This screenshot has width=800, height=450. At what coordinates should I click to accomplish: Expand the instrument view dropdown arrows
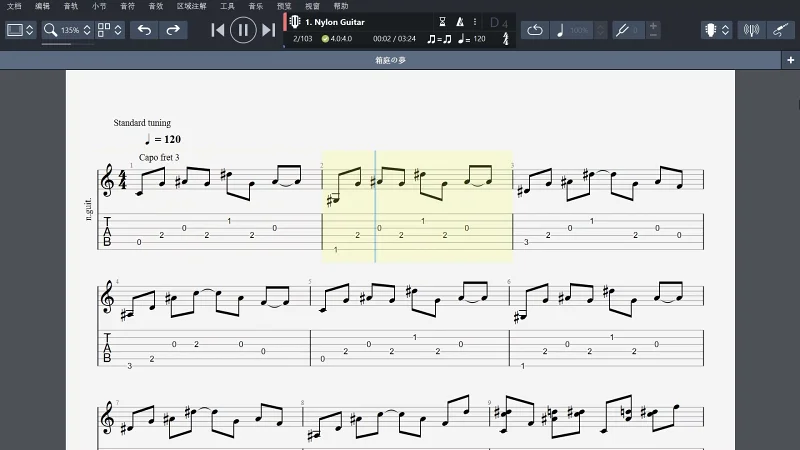pos(726,30)
